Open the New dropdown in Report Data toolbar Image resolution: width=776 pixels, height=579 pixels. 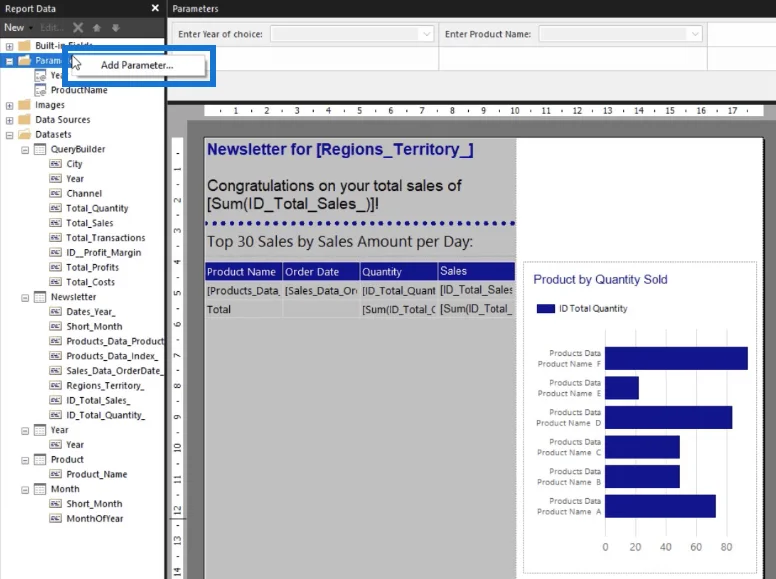[x=18, y=28]
